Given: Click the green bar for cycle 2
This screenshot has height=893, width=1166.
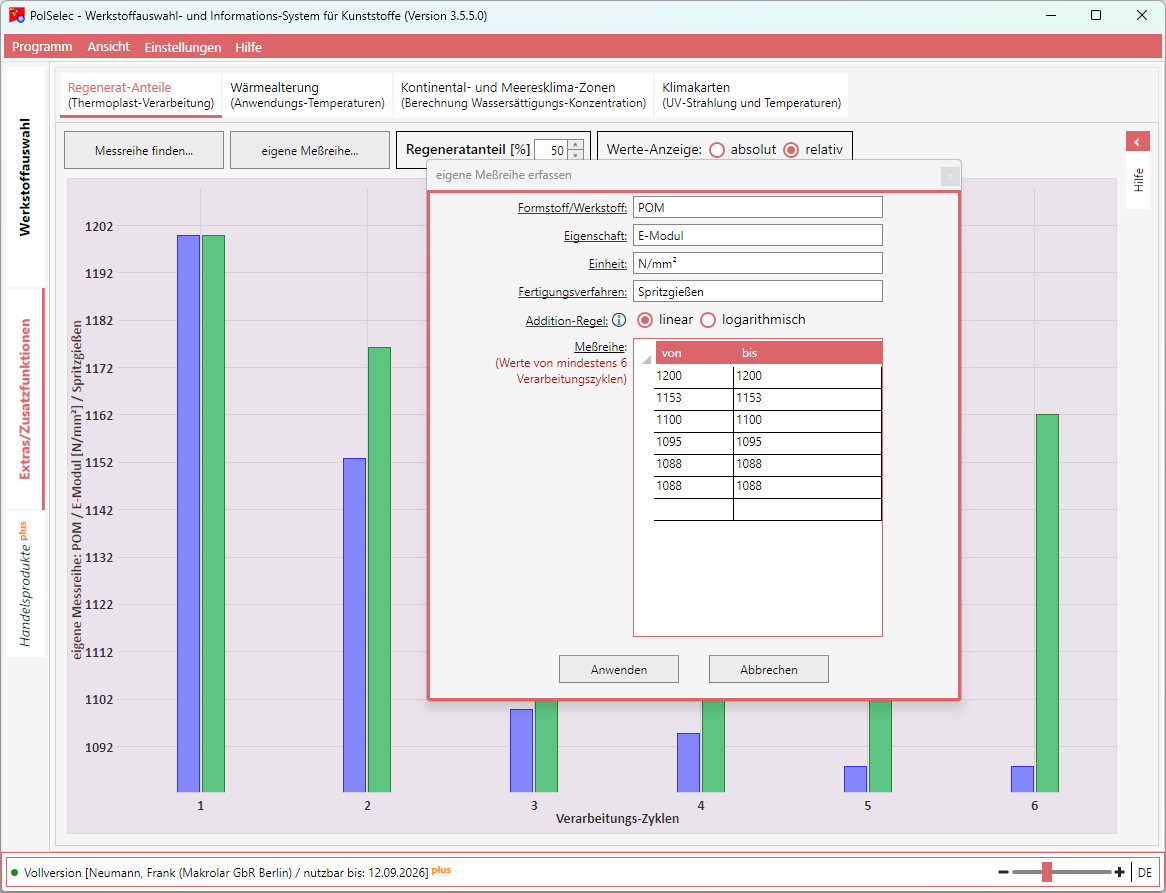Looking at the screenshot, I should (x=379, y=570).
